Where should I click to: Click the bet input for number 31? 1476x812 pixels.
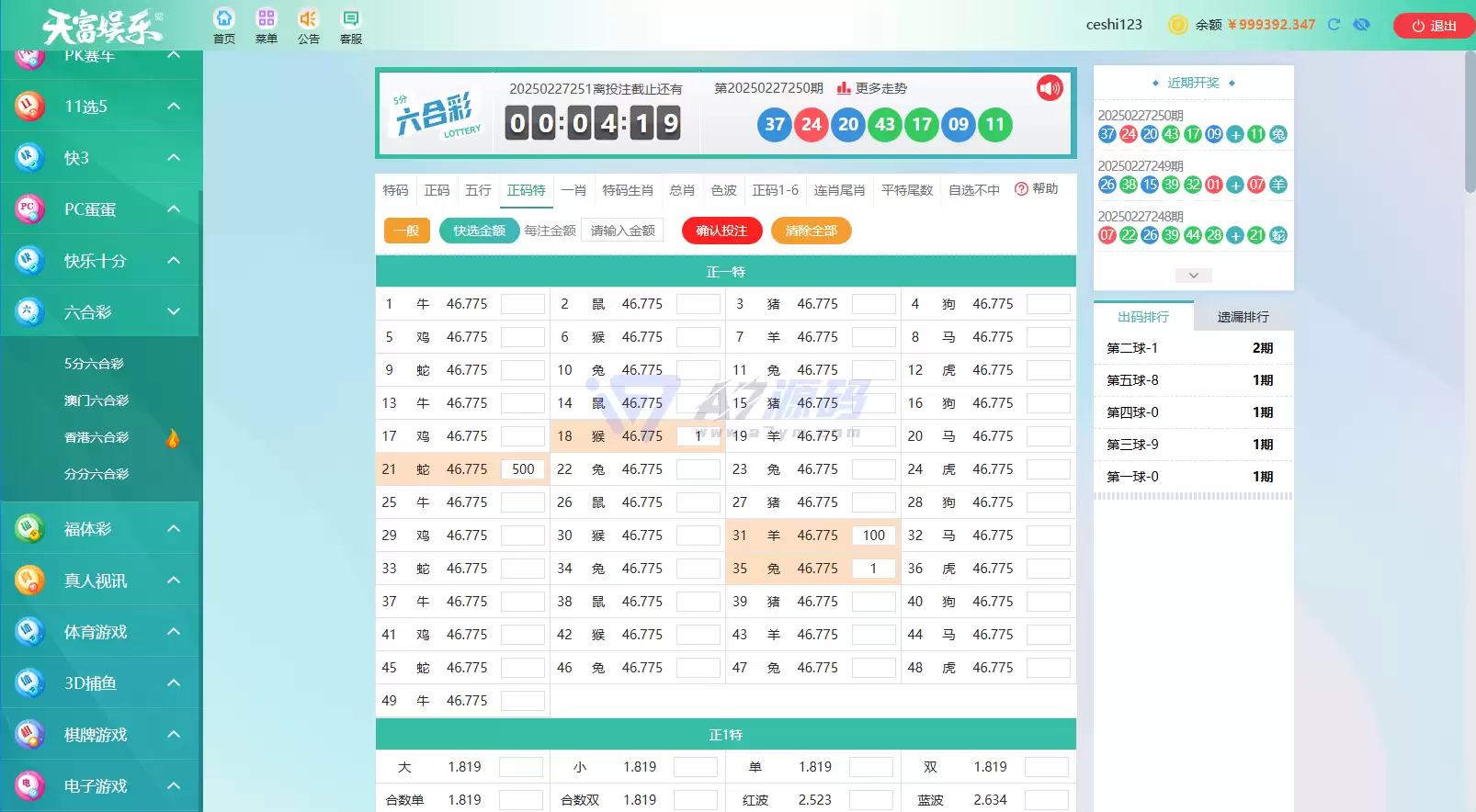click(874, 536)
